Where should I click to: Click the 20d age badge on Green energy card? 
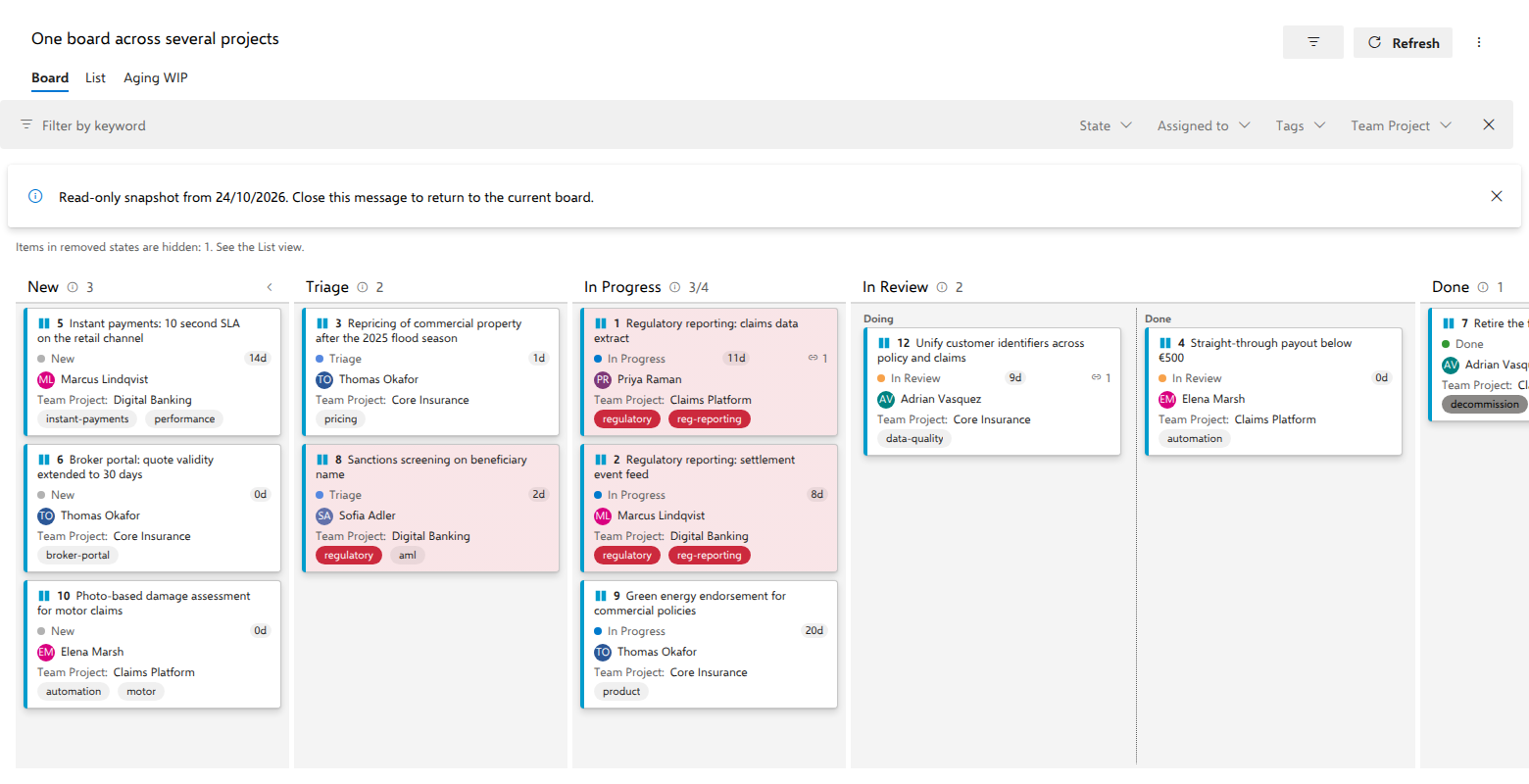814,630
